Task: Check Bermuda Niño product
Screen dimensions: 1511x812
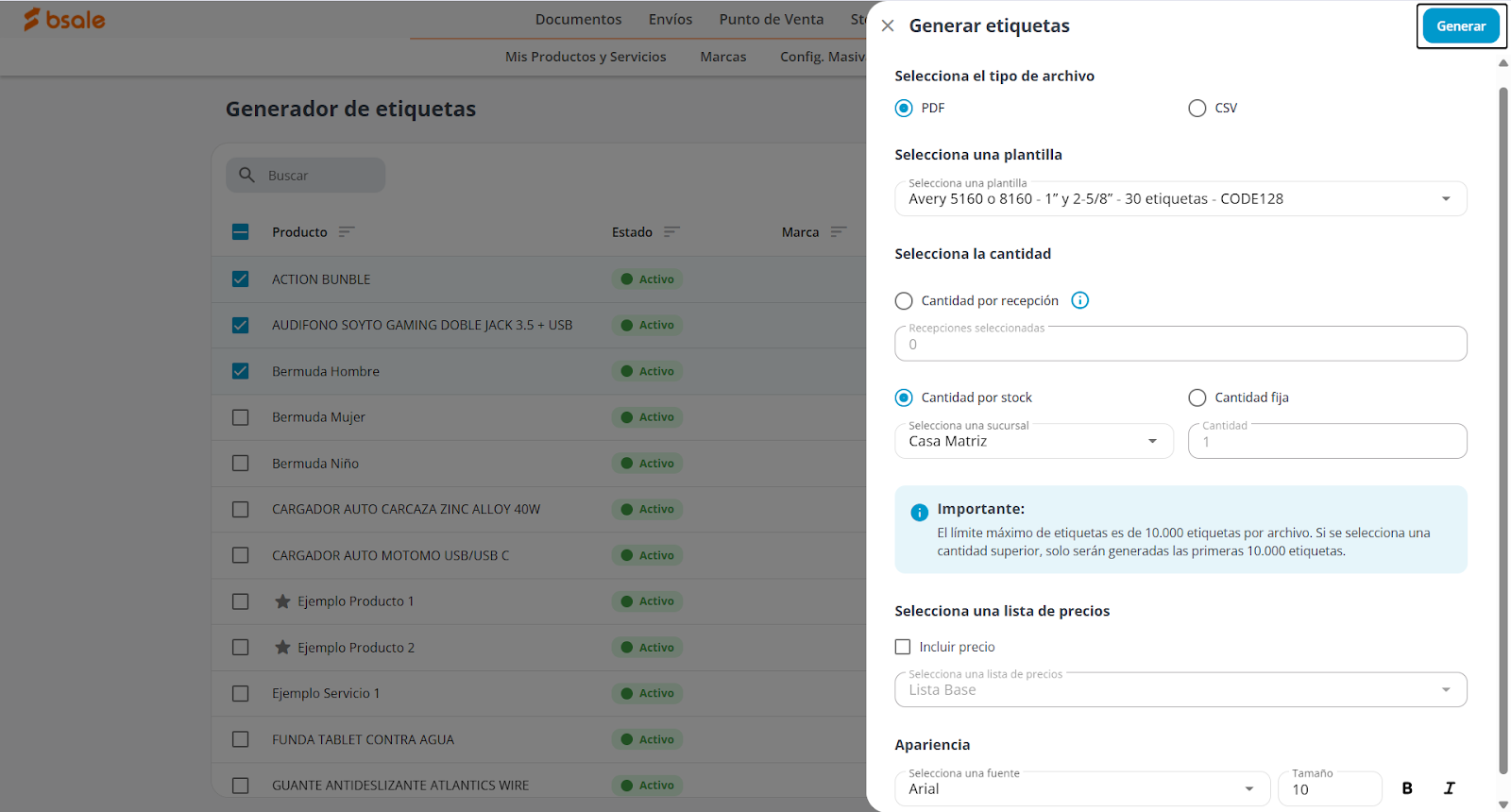Action: pyautogui.click(x=241, y=464)
